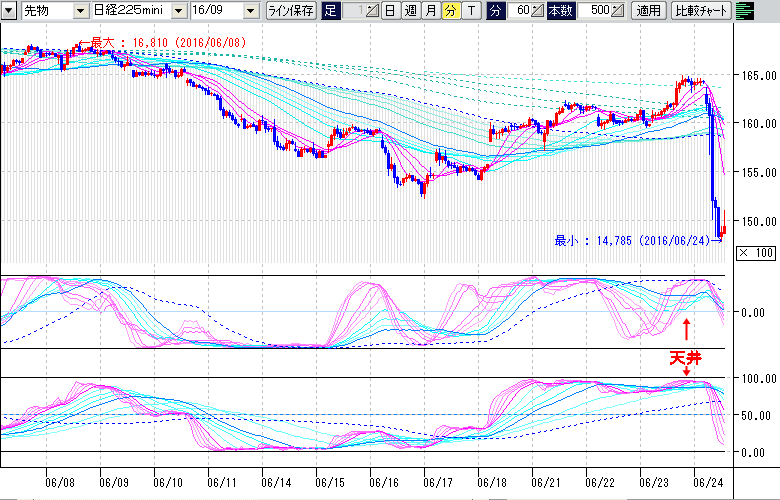The height and width of the screenshot is (500, 780).
Task: Click the 最小 : 14,785 low label
Action: pyautogui.click(x=638, y=241)
